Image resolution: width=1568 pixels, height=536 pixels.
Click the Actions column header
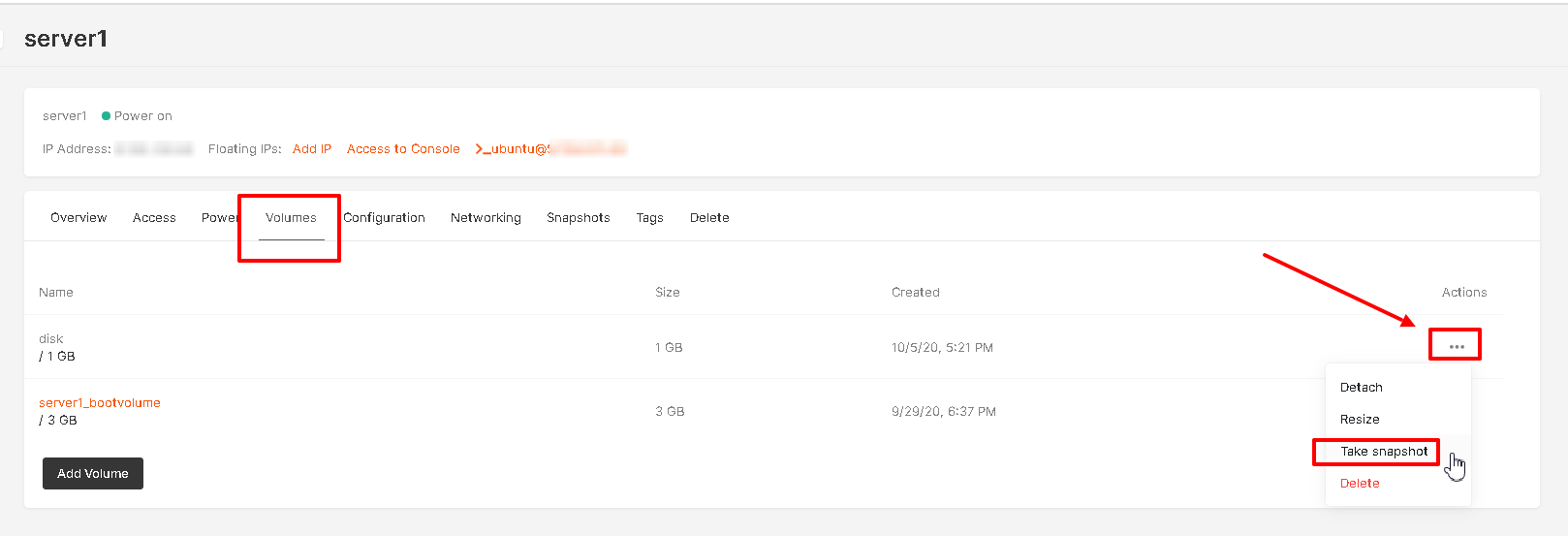click(x=1464, y=292)
